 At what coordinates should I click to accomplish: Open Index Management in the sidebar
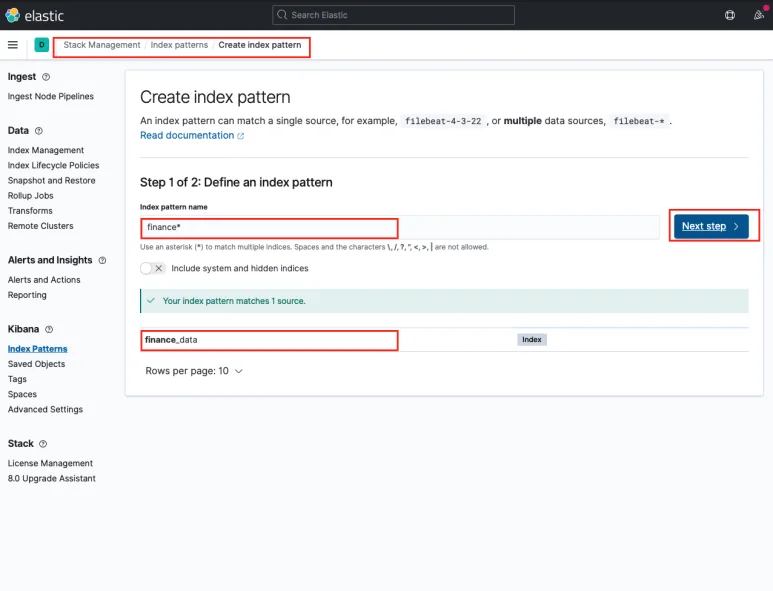pyautogui.click(x=46, y=150)
